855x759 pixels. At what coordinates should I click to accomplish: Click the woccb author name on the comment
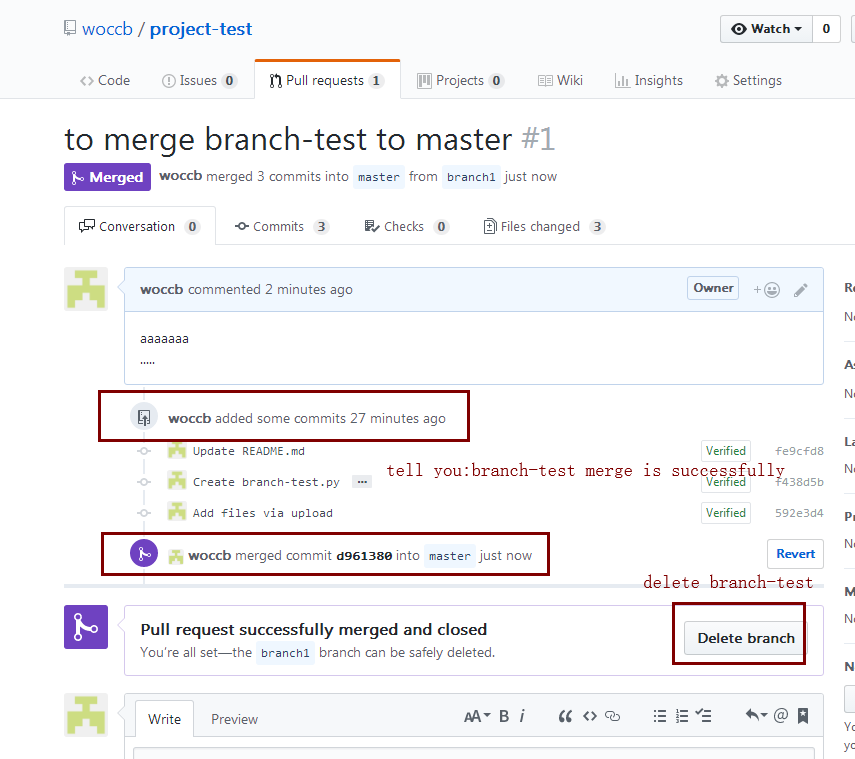161,290
